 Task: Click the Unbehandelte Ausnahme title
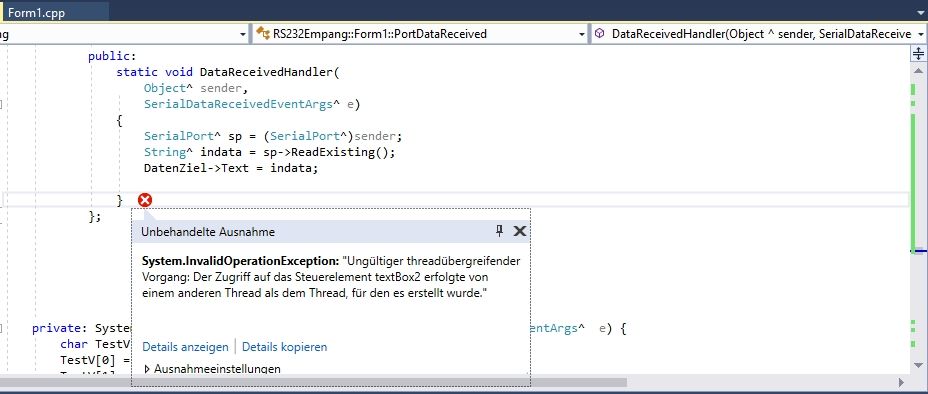[x=208, y=232]
